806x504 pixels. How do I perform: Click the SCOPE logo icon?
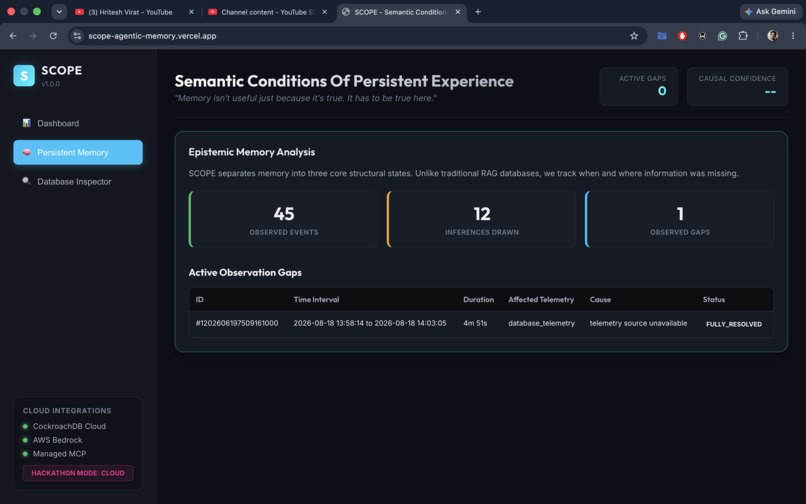pos(24,76)
